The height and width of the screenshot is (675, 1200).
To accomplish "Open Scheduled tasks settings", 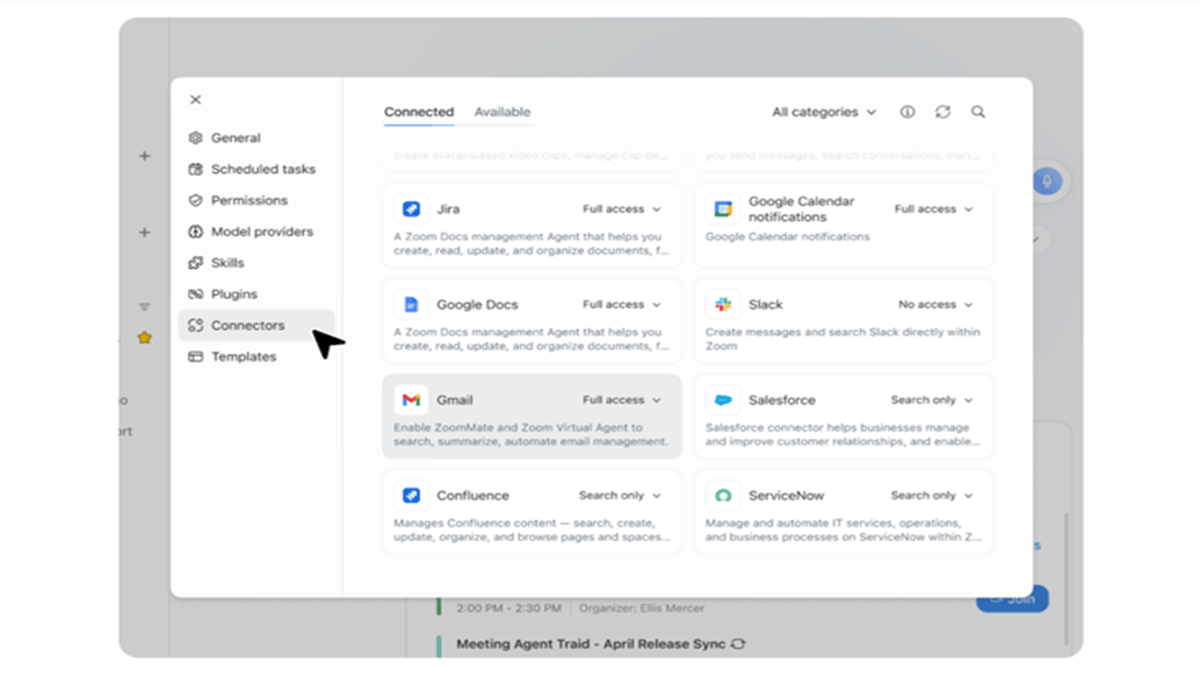I will tap(256, 169).
